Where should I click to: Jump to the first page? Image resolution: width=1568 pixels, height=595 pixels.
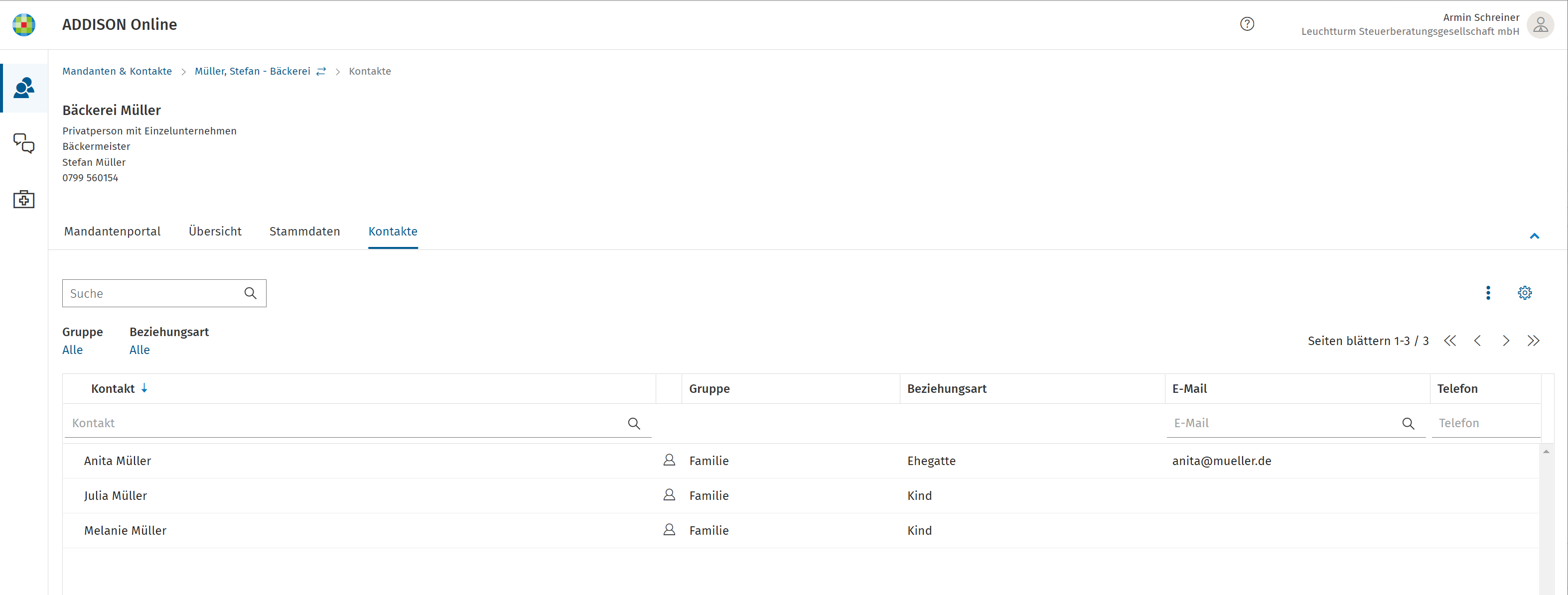tap(1450, 341)
